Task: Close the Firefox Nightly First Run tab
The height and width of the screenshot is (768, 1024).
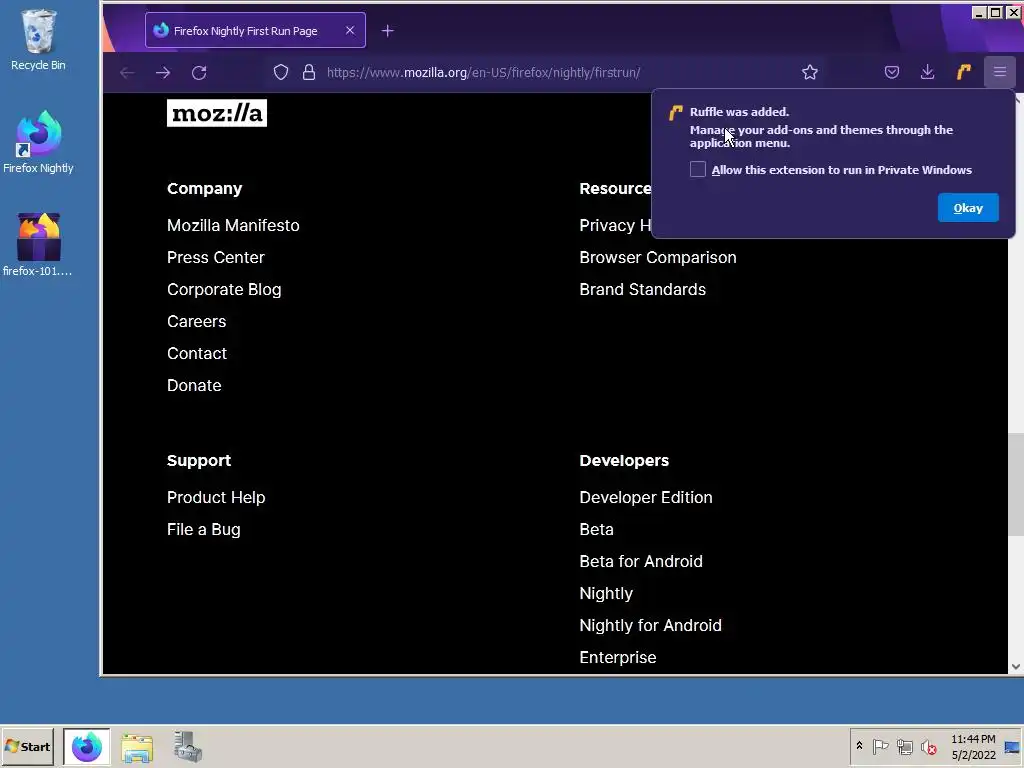Action: [x=350, y=31]
